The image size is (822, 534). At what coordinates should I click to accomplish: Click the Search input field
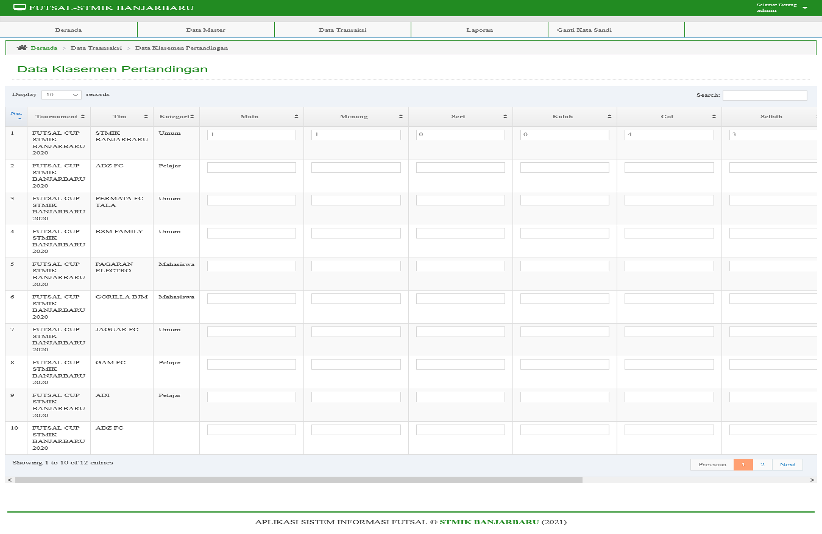coord(765,95)
